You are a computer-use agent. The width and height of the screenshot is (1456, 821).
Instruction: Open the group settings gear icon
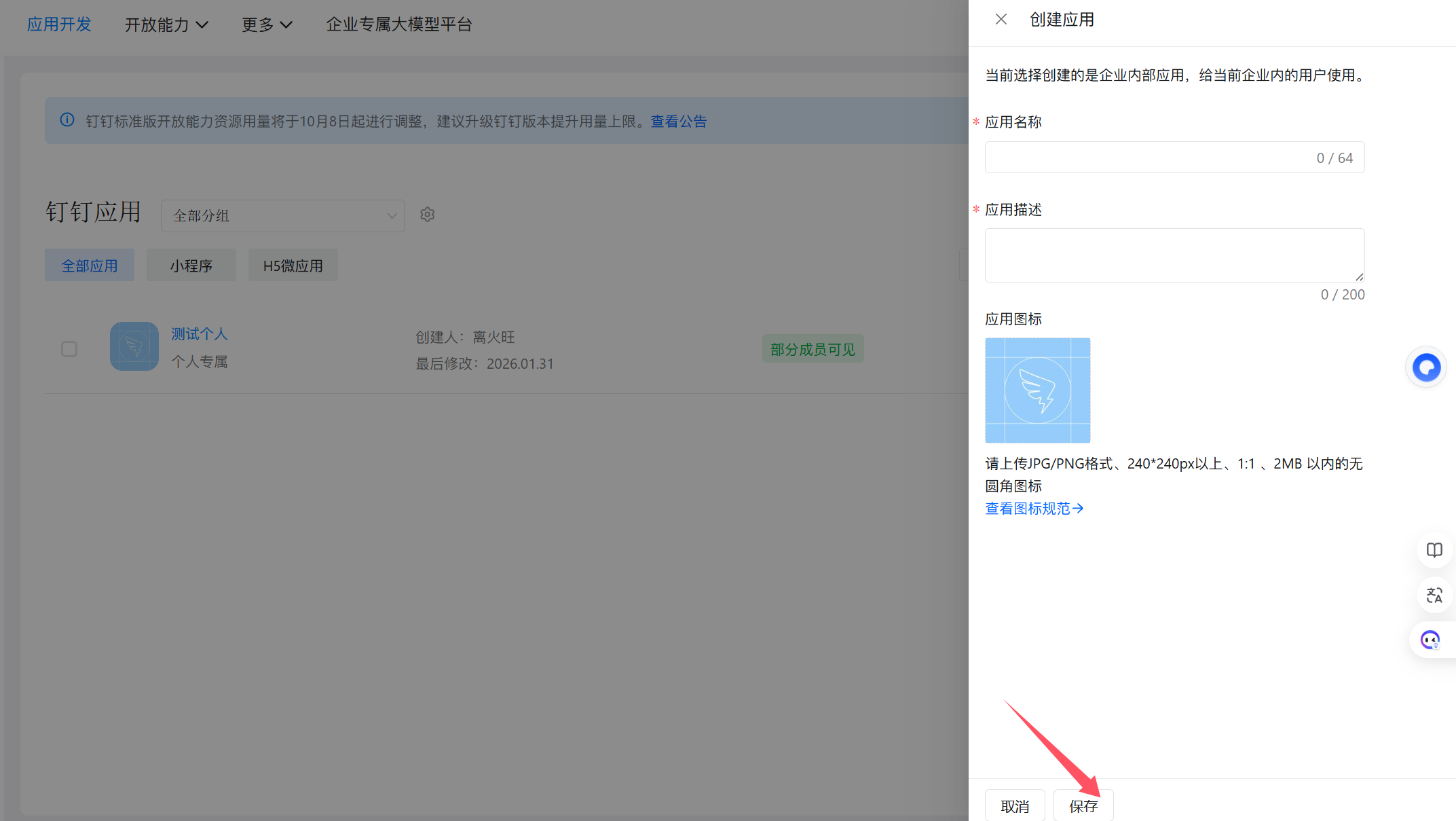pos(428,215)
